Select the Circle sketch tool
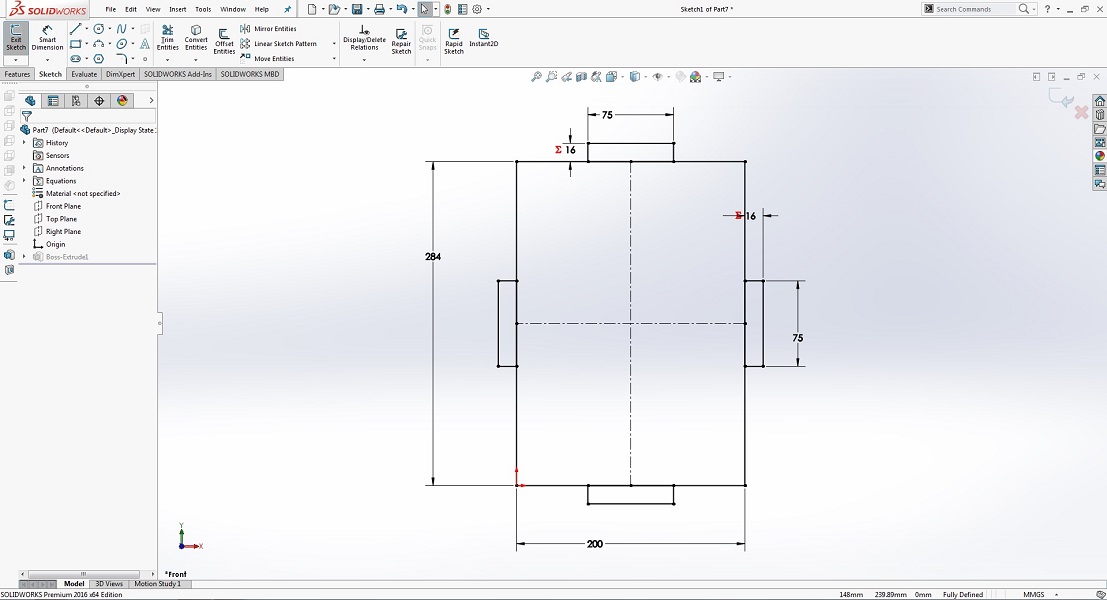The image size is (1107, 600). (99, 29)
